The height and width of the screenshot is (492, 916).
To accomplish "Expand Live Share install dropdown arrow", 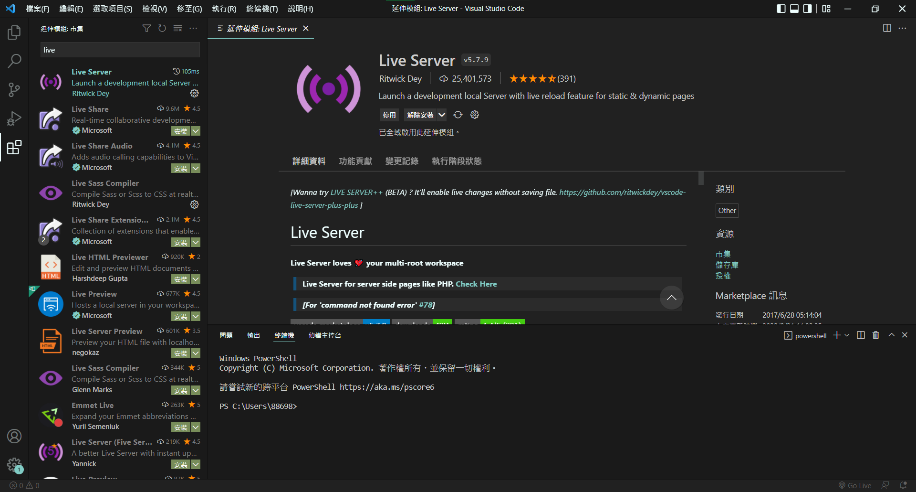I will coord(196,131).
